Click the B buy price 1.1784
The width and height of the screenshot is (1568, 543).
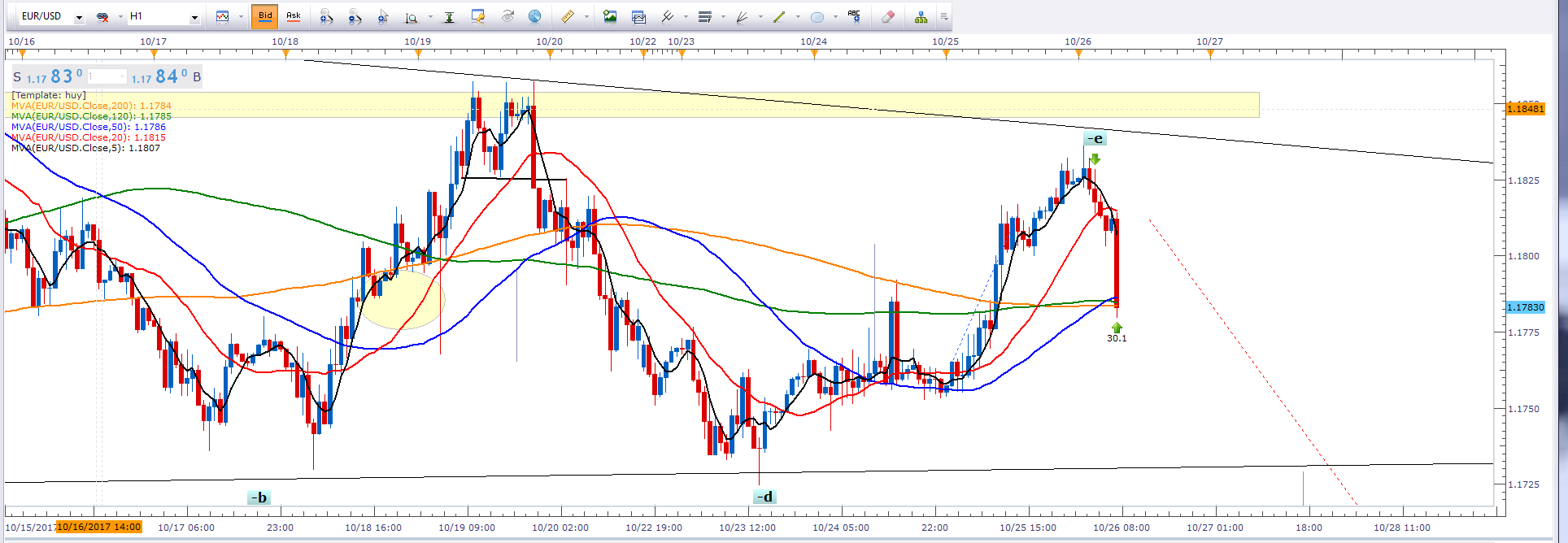(167, 77)
